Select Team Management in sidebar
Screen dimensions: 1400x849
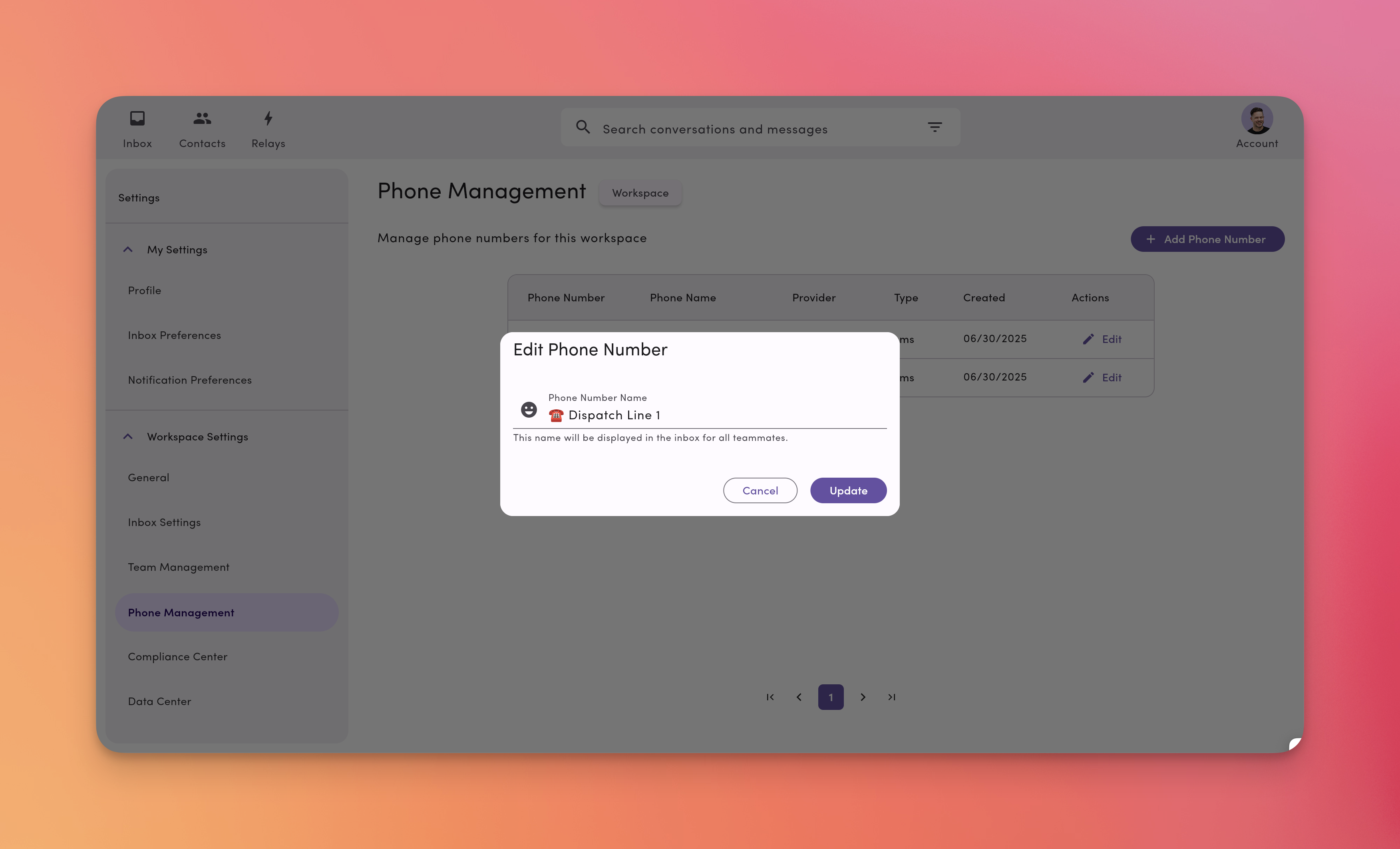[179, 567]
